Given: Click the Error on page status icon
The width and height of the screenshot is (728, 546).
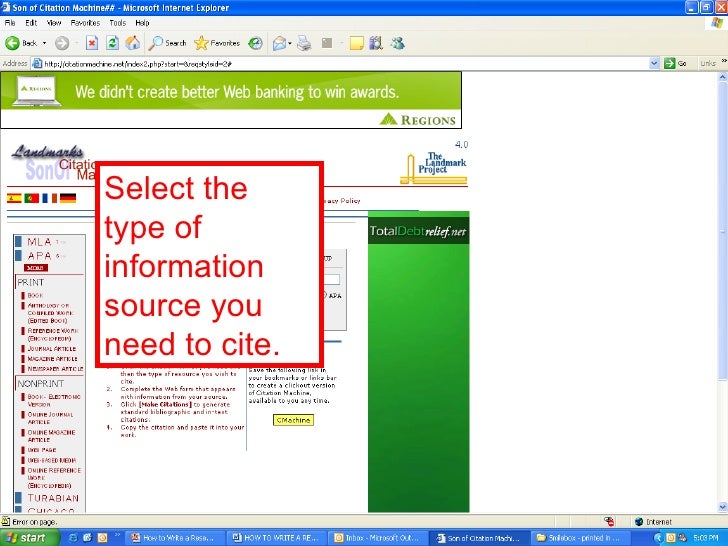Looking at the screenshot, I should 6,521.
